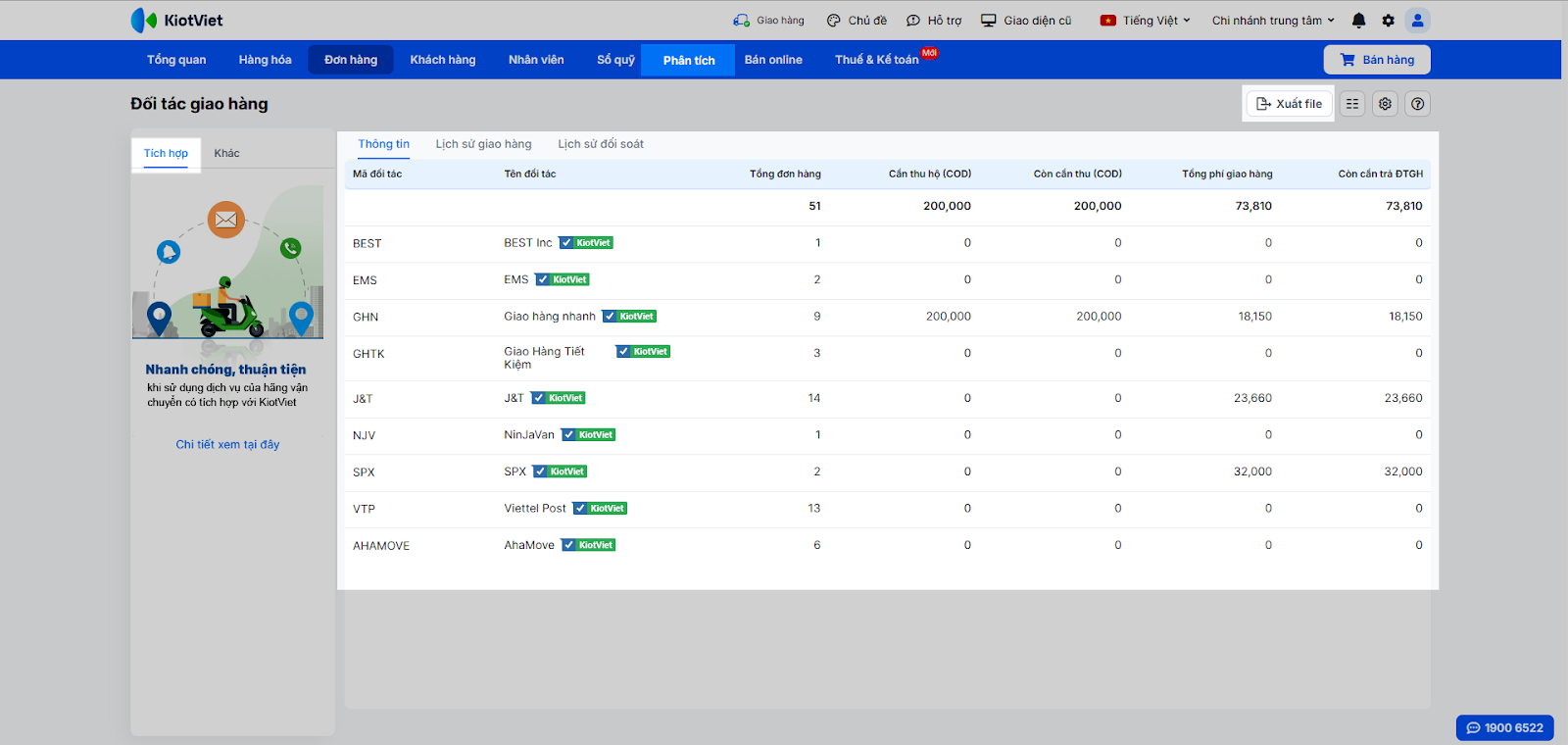Screen dimensions: 1568x745
Task: Open settings gear in top header
Action: pyautogui.click(x=1388, y=21)
